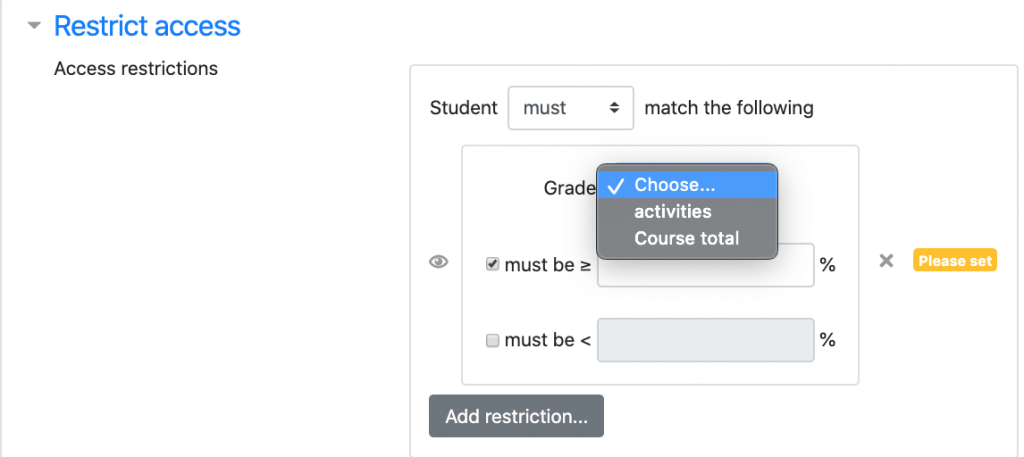Delete the grade restriction with the X icon

(886, 261)
